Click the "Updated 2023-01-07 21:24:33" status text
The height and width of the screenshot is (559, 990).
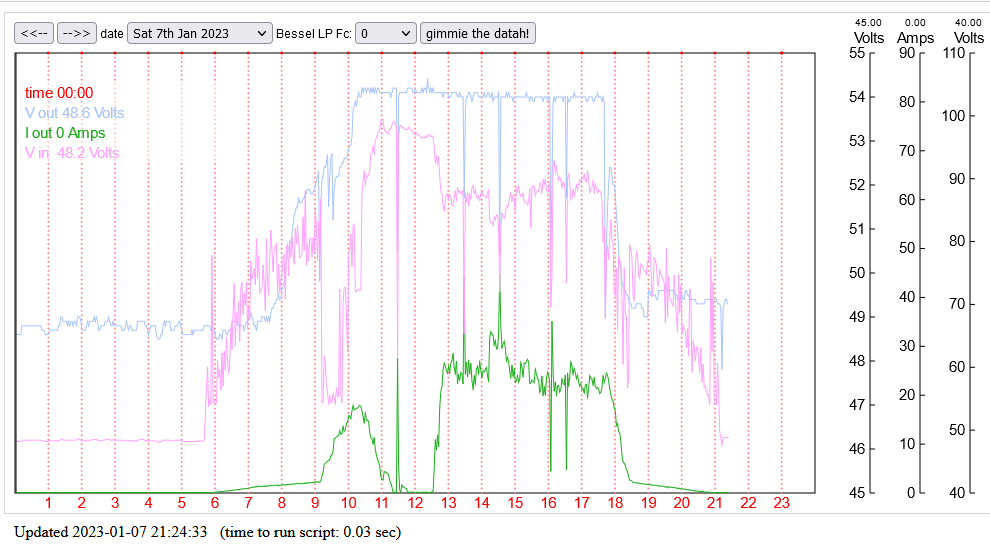tap(110, 532)
